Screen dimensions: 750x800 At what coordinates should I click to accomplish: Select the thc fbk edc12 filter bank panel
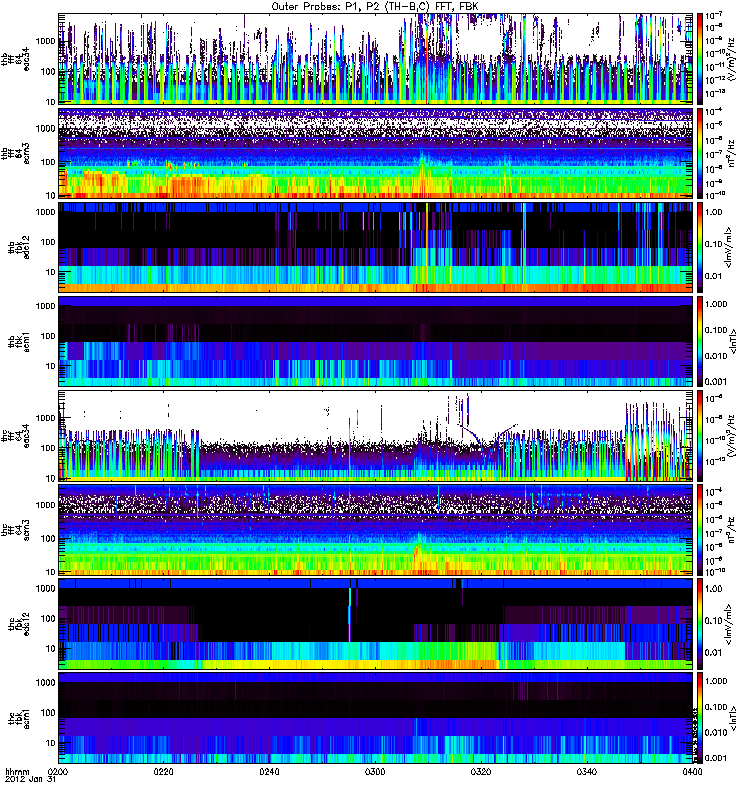click(x=376, y=624)
